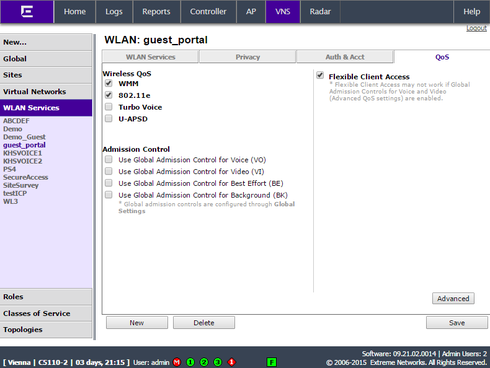This screenshot has width=490, height=368.
Task: Click the Delete button
Action: pos(204,323)
